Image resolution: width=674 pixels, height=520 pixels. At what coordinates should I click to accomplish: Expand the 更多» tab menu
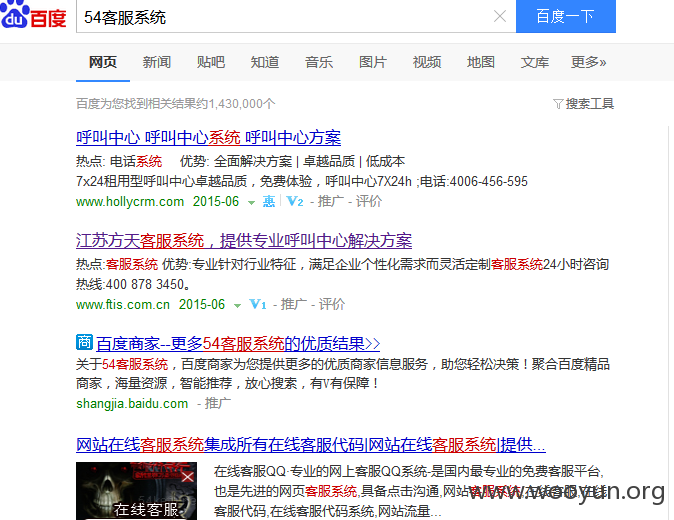588,62
